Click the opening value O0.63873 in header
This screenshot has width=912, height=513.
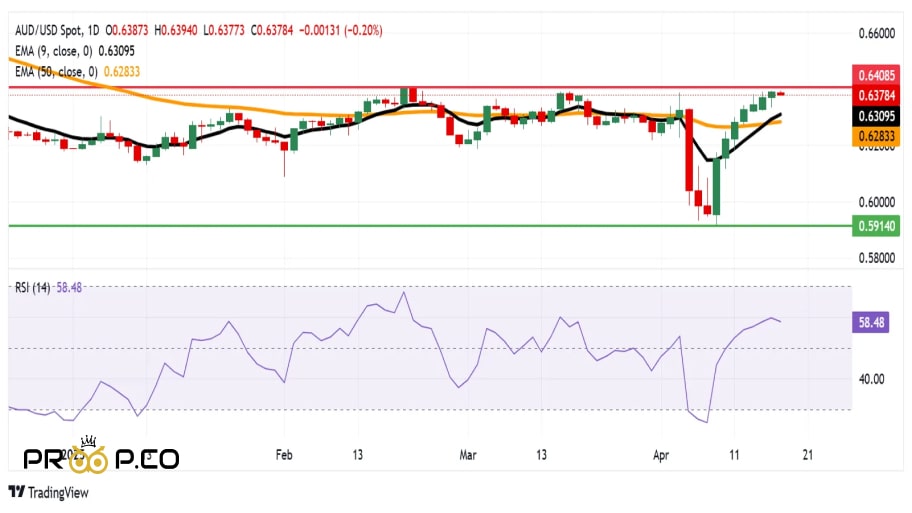tap(127, 30)
